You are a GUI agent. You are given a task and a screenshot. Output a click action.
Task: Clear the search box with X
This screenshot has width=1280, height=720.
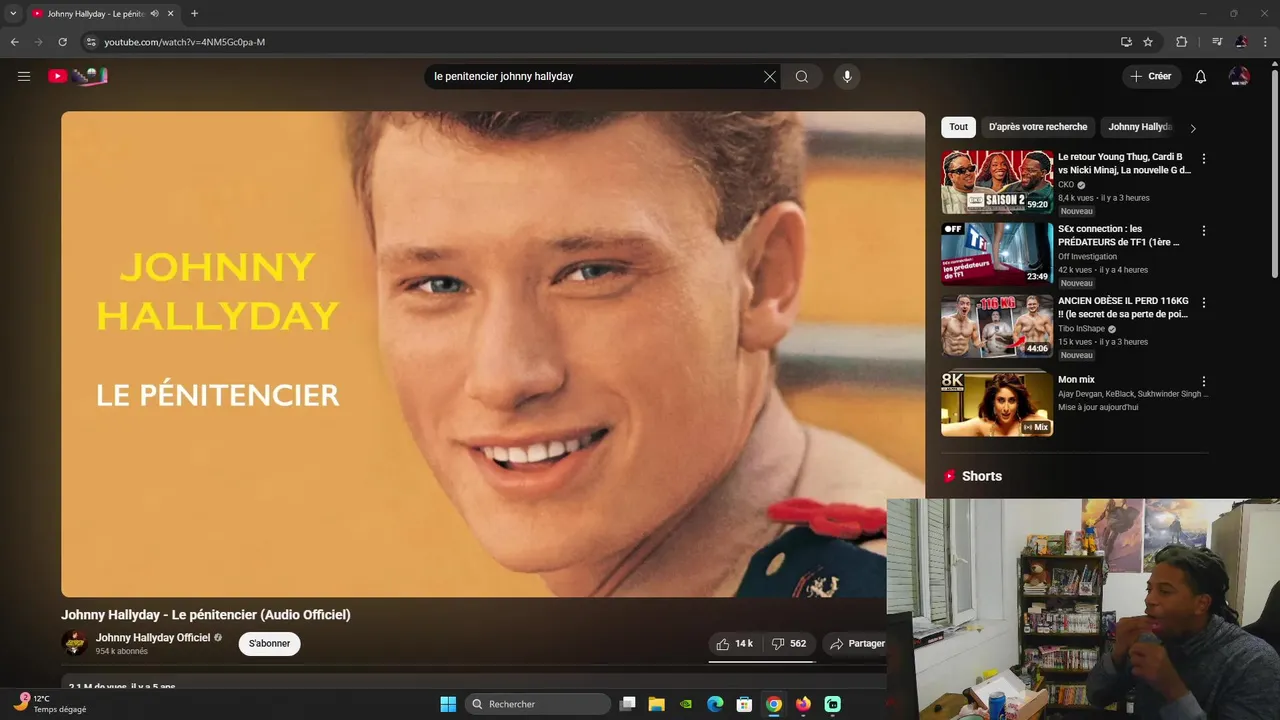pos(770,77)
